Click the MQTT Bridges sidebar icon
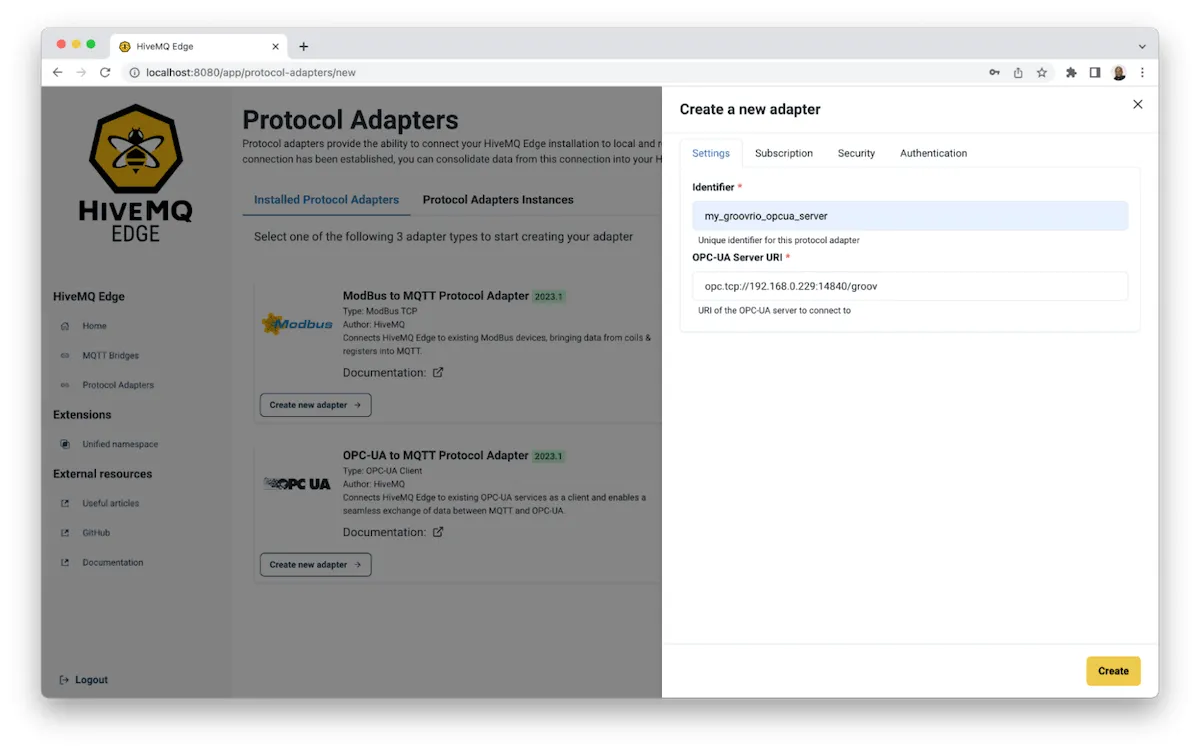This screenshot has height=753, width=1200. tap(65, 356)
